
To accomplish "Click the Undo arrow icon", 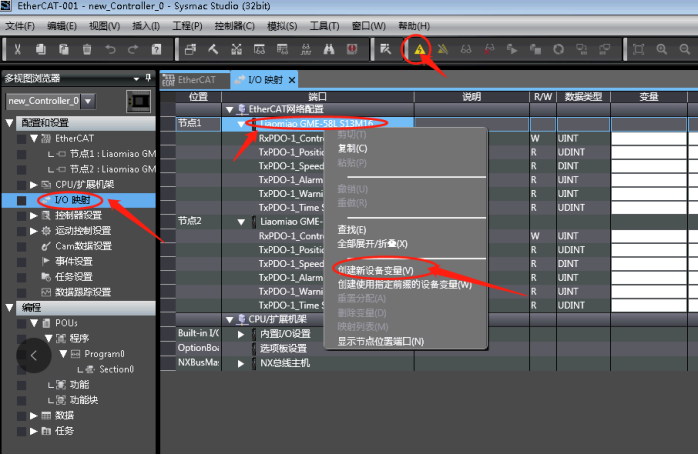I will pos(110,49).
